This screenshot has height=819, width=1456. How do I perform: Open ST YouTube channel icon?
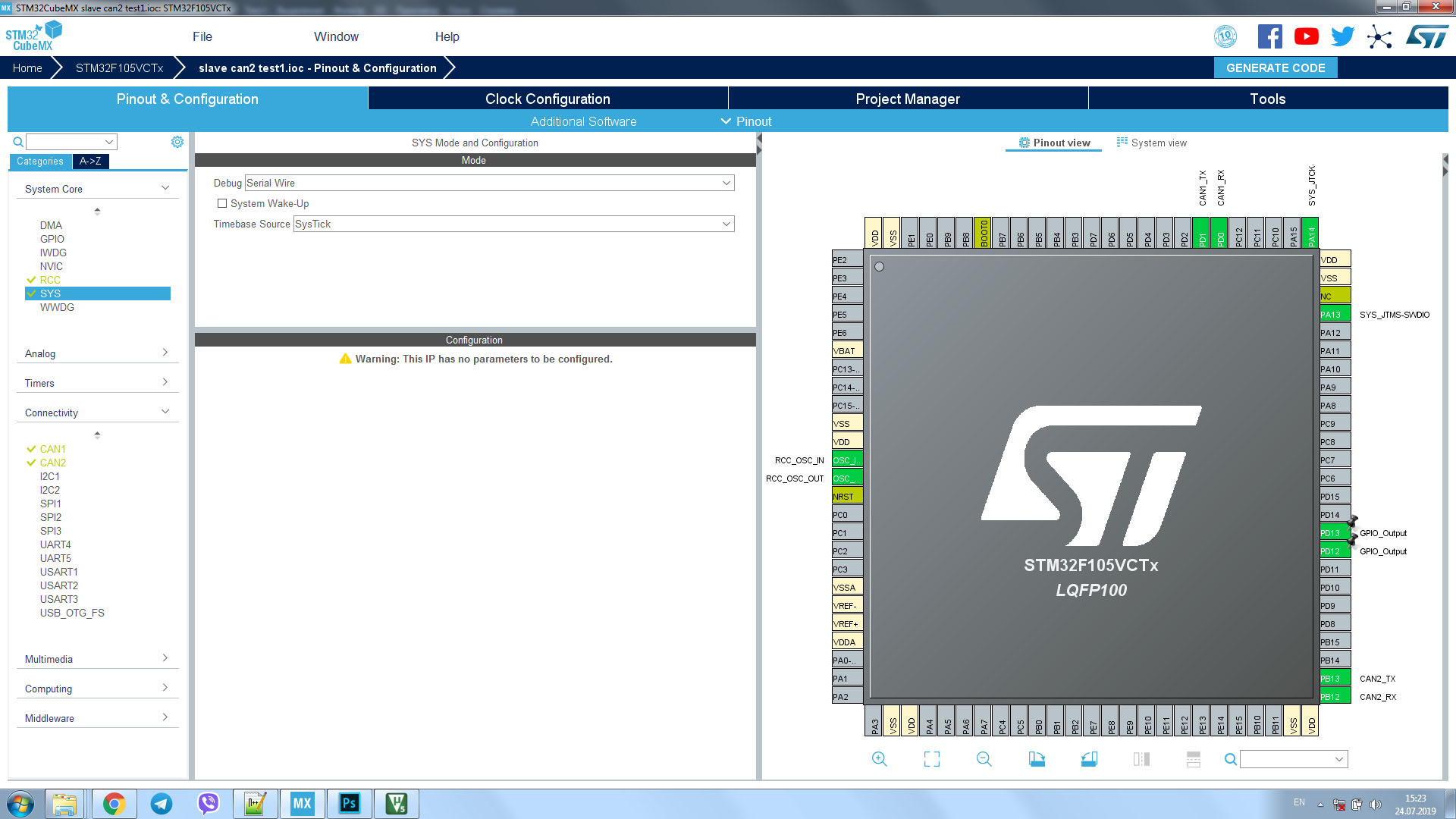pyautogui.click(x=1307, y=36)
